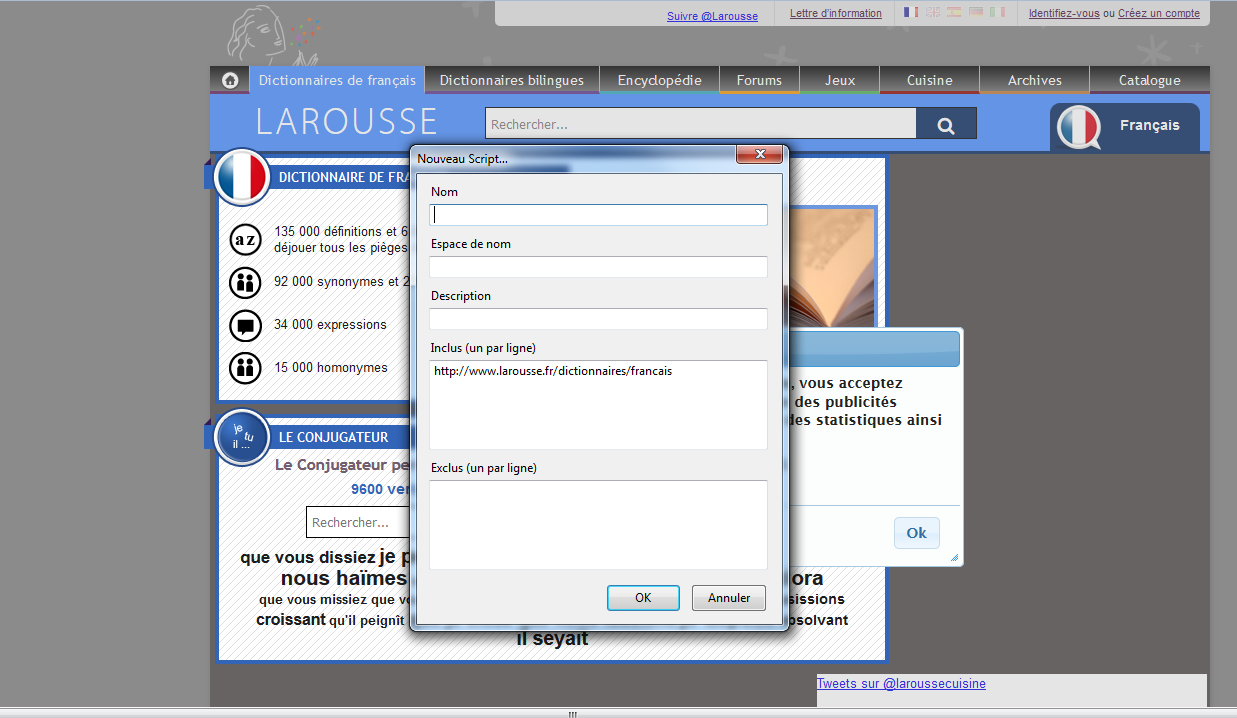The height and width of the screenshot is (718, 1237).
Task: Close the Nouveau Script dialog
Action: click(x=759, y=154)
